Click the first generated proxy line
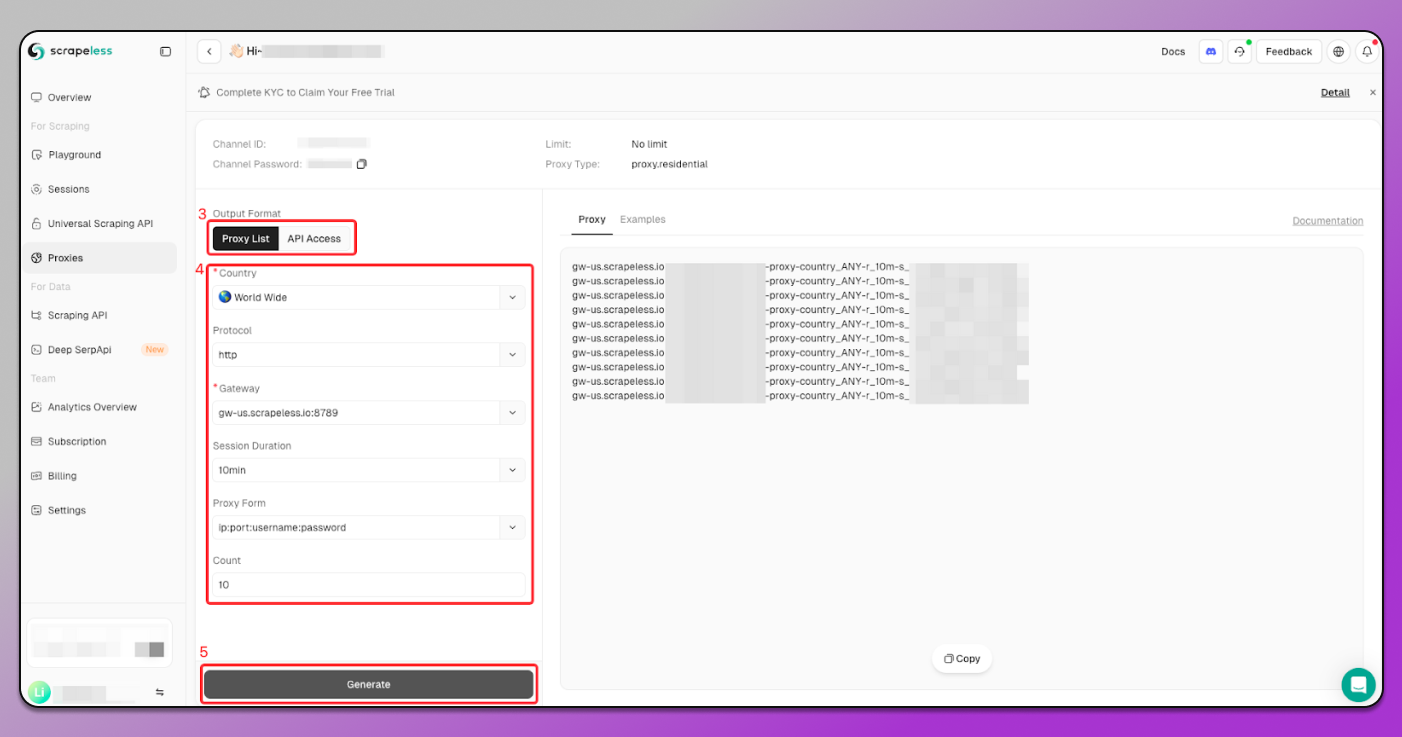1402x737 pixels. coord(800,267)
